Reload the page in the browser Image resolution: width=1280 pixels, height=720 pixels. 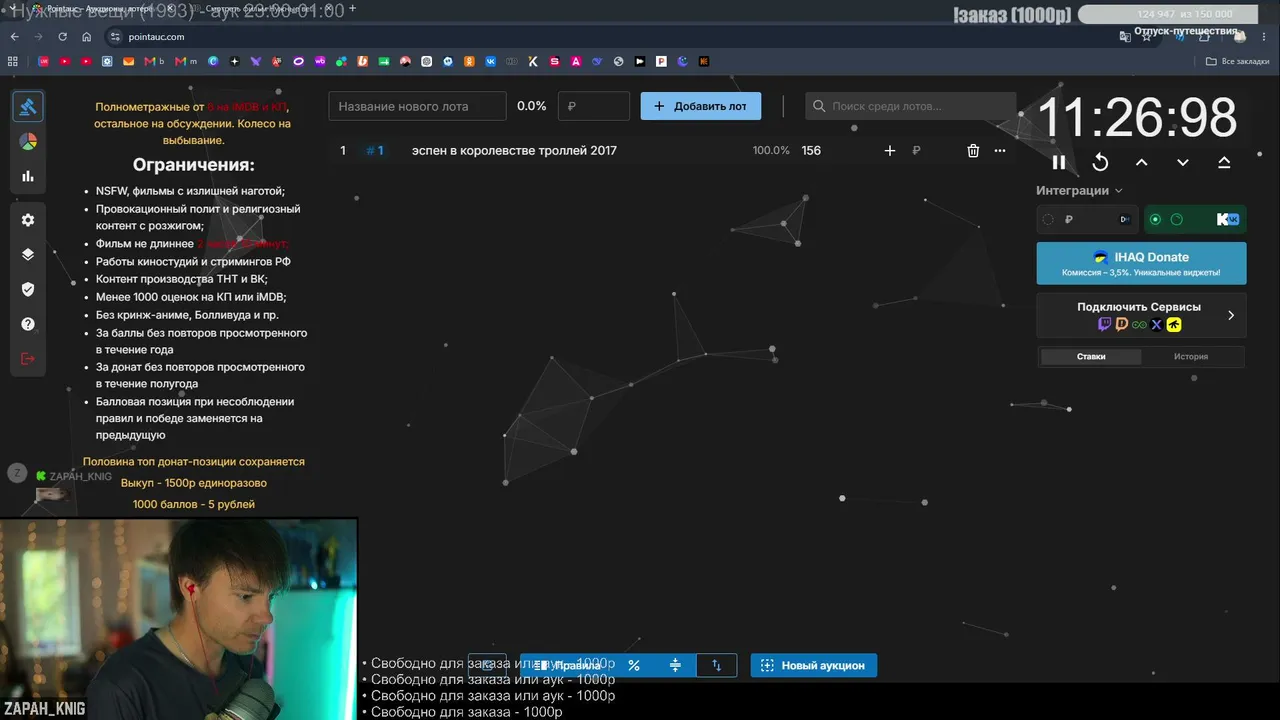[x=62, y=37]
